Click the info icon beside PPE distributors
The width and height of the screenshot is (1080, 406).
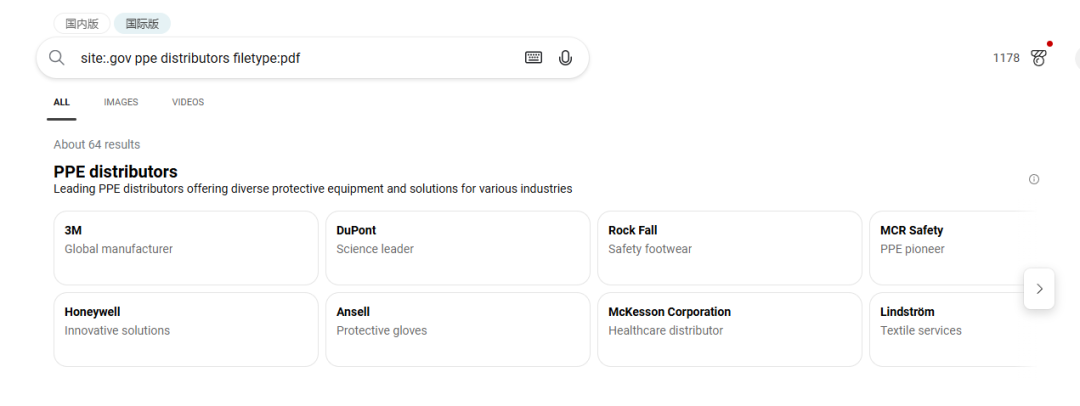1034,180
